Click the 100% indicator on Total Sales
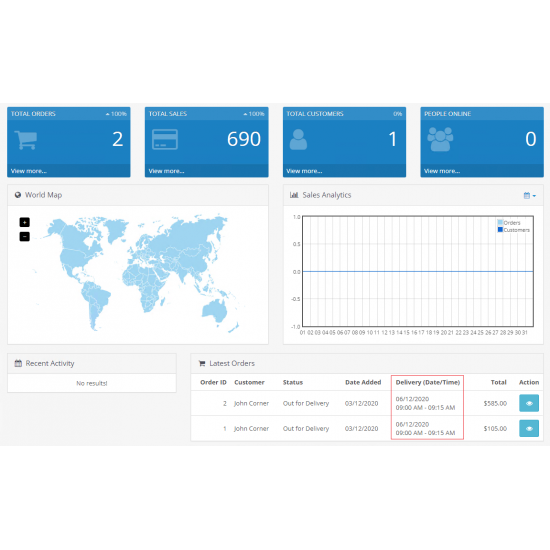 [x=254, y=114]
